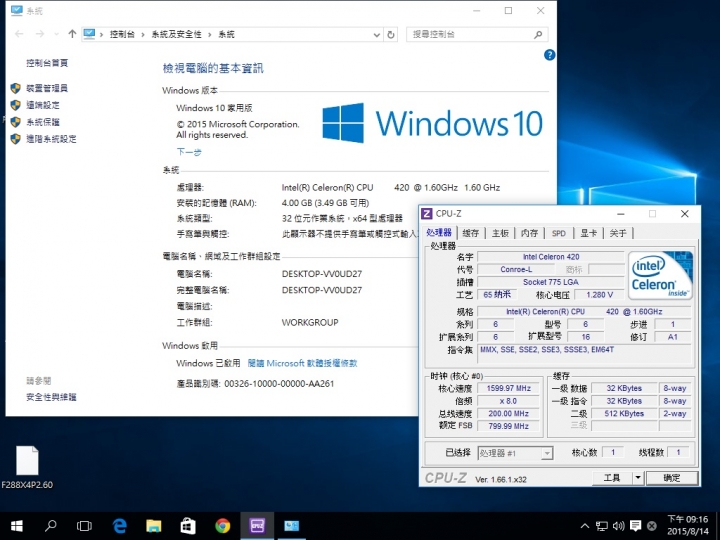Open the volume control tray icon
Viewport: 720px width, 540px height.
click(619, 526)
